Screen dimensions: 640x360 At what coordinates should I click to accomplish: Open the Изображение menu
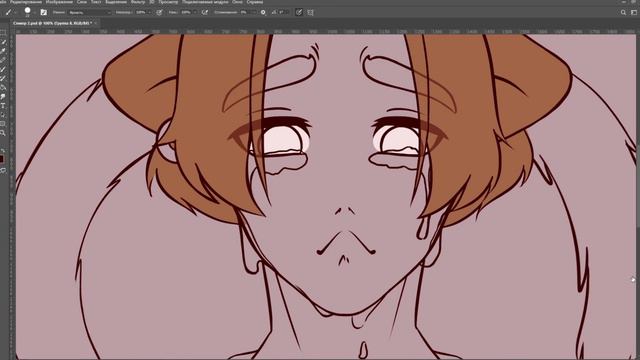click(x=59, y=2)
